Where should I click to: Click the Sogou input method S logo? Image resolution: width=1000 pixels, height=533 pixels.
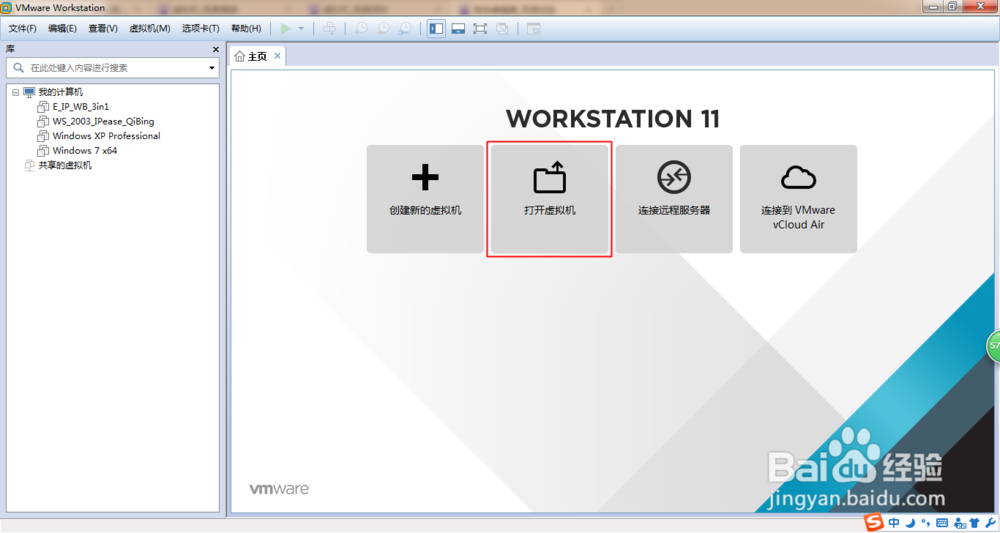click(x=874, y=523)
